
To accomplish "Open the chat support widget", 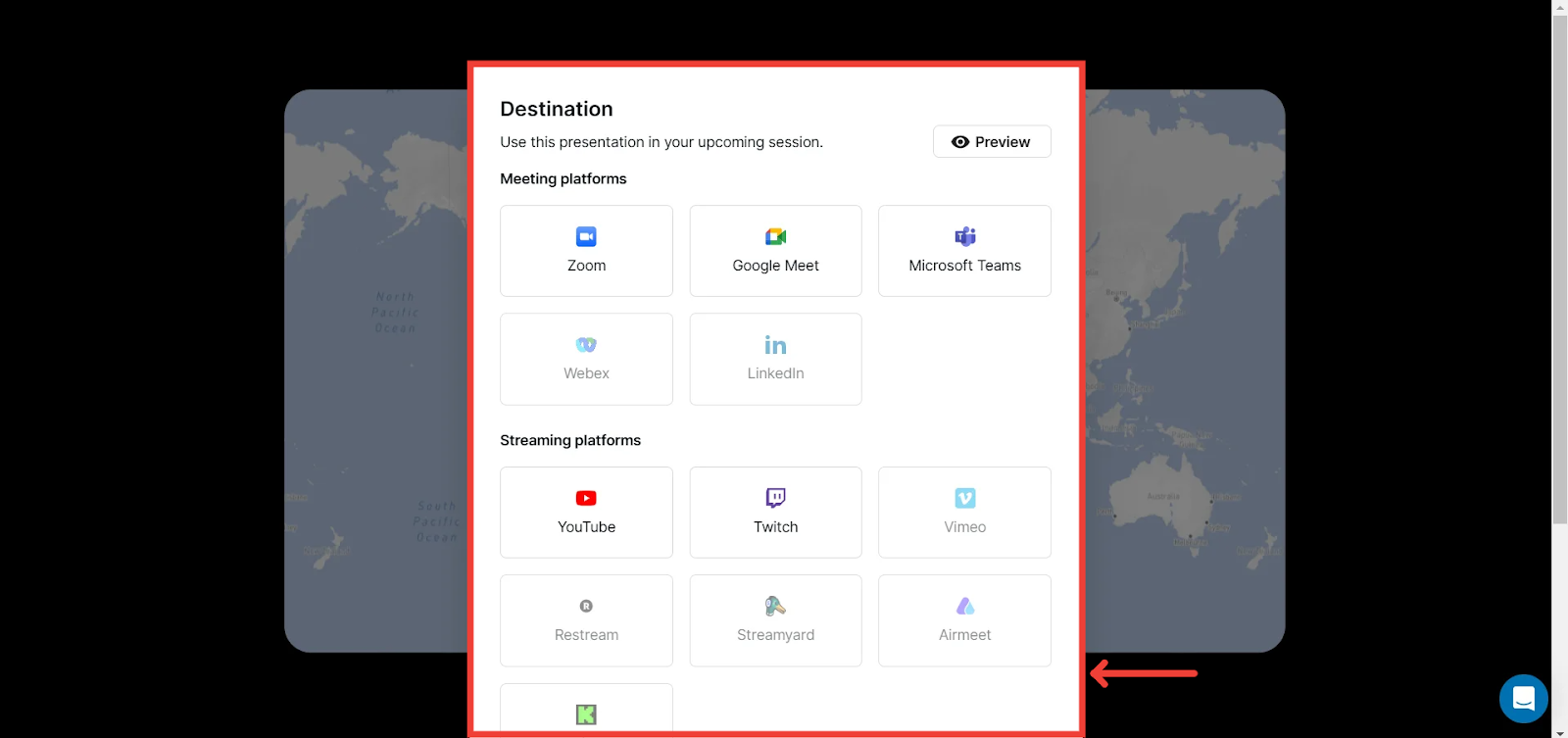I will pos(1523,699).
